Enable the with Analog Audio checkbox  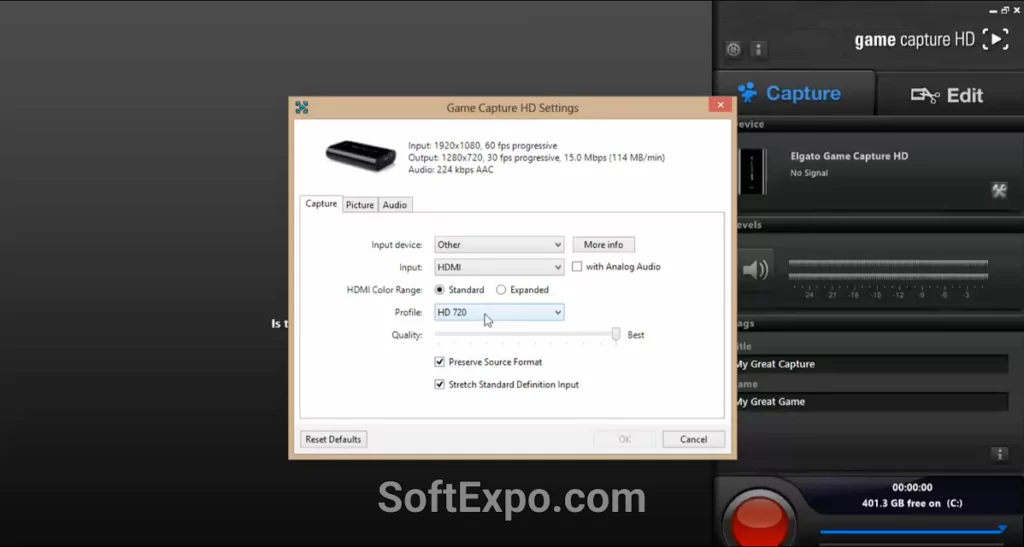(x=577, y=266)
